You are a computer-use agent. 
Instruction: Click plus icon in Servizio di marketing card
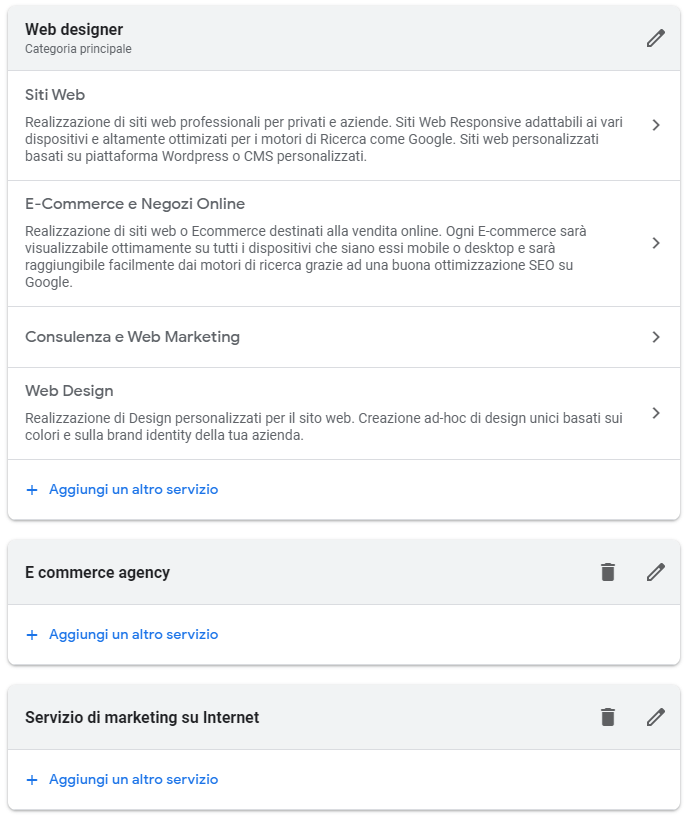pyautogui.click(x=32, y=780)
